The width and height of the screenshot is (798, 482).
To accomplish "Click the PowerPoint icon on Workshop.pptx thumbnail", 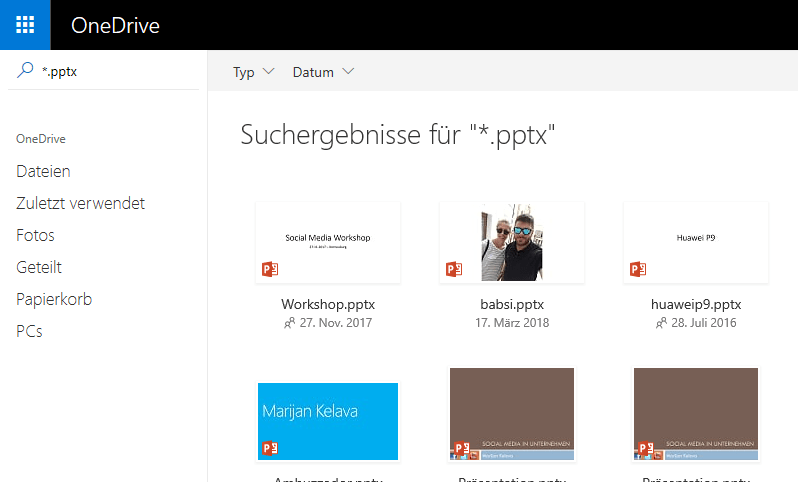I will [x=270, y=269].
